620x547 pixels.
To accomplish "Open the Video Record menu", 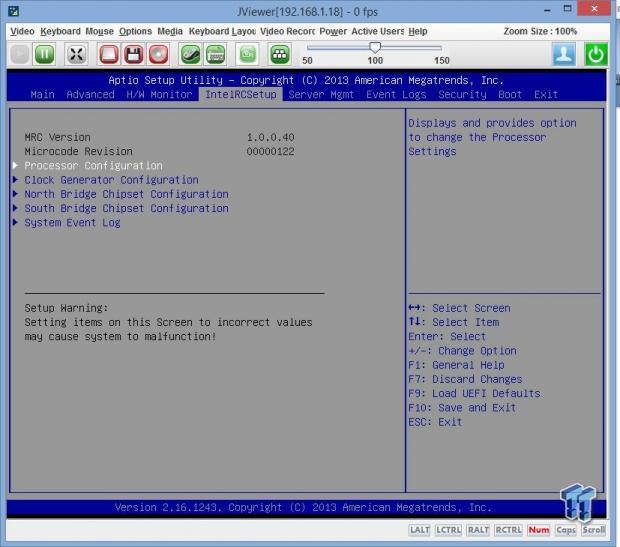I will pyautogui.click(x=287, y=31).
